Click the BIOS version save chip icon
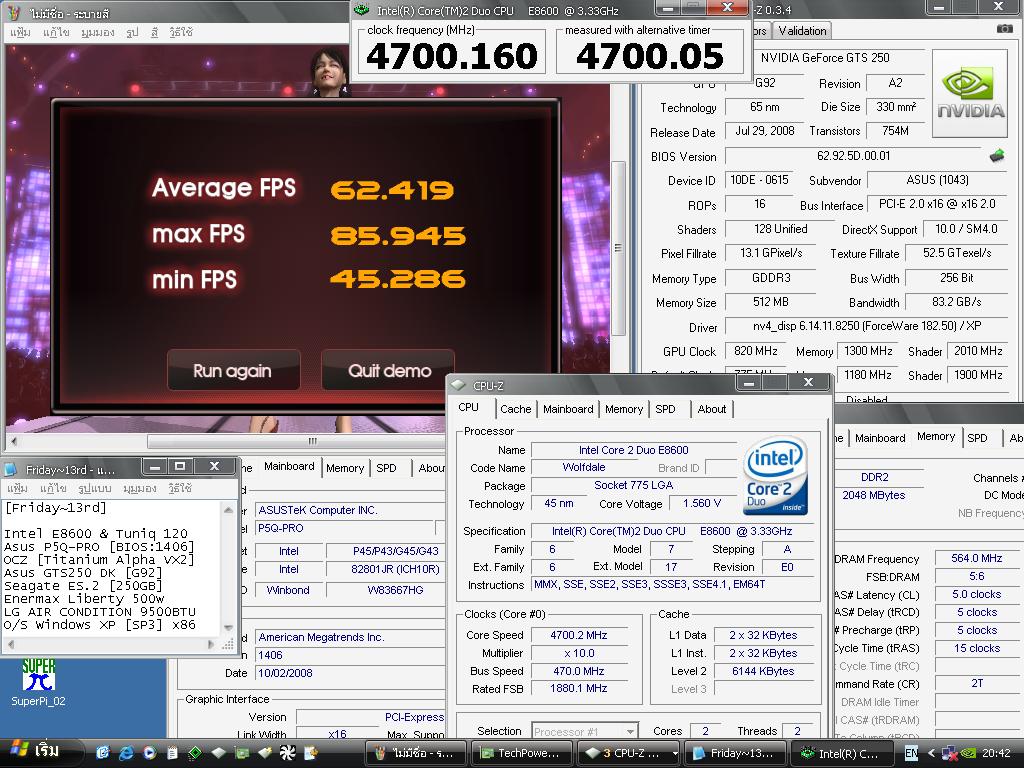This screenshot has height=768, width=1024. 997,156
